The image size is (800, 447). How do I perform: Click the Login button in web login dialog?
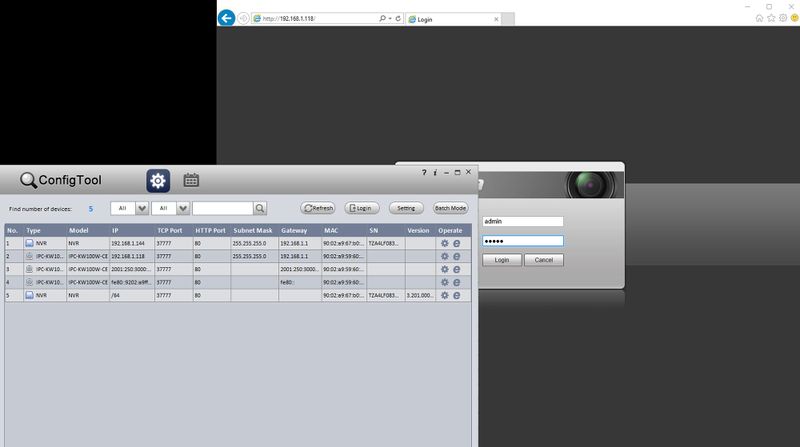pyautogui.click(x=502, y=260)
